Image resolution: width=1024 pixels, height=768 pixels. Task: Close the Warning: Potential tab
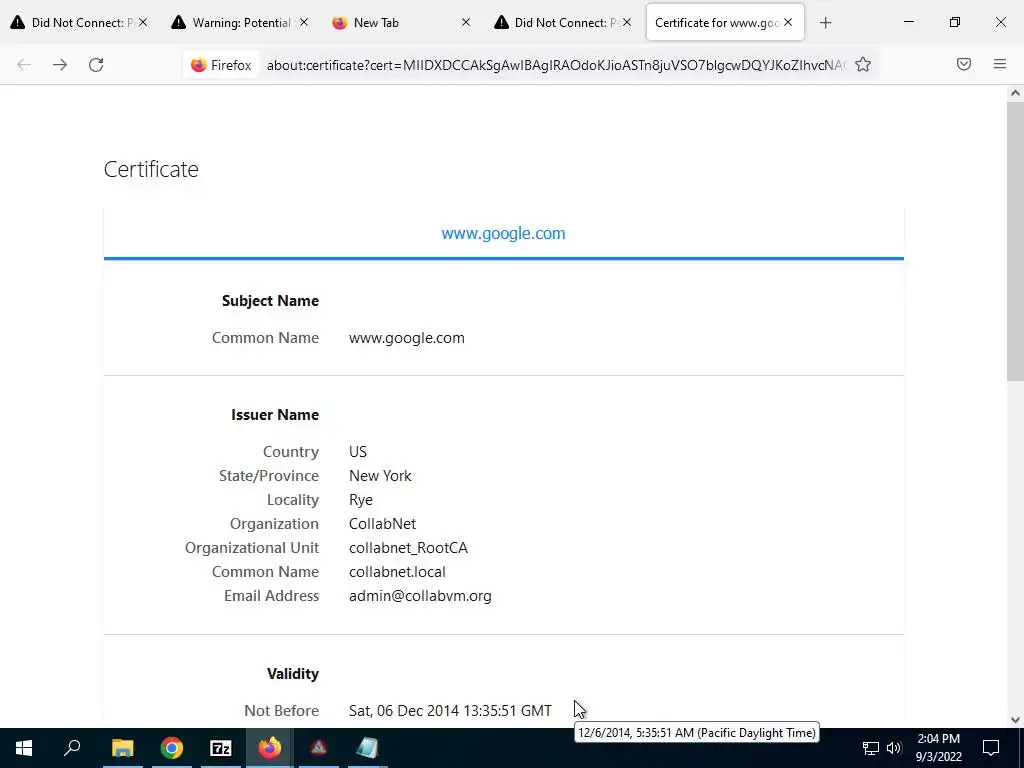coord(304,22)
